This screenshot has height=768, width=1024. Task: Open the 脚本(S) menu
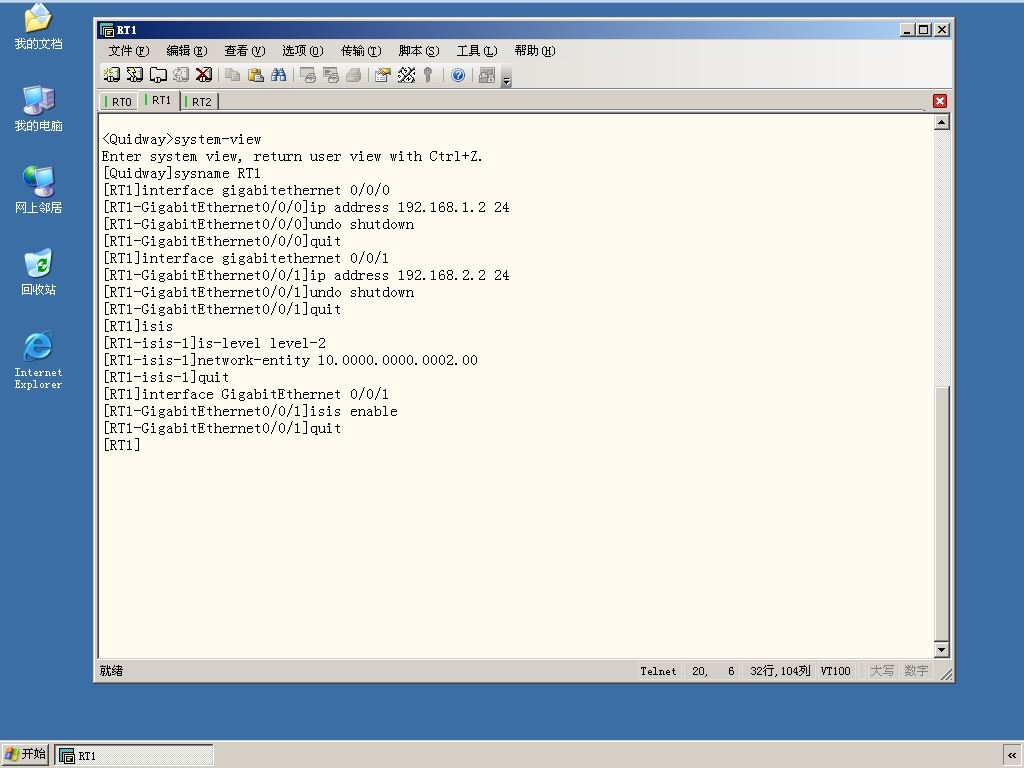pos(419,50)
